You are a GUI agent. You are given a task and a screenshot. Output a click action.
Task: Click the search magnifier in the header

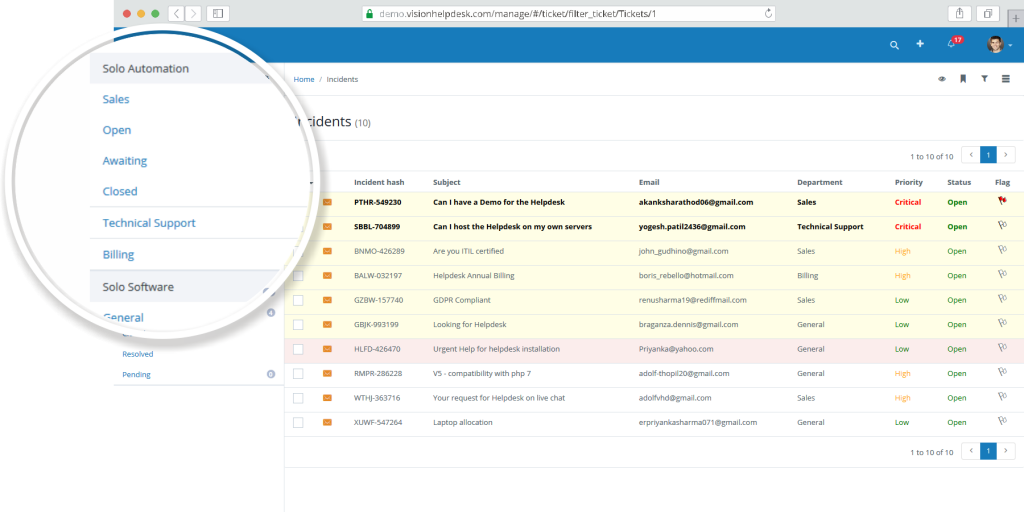(894, 45)
